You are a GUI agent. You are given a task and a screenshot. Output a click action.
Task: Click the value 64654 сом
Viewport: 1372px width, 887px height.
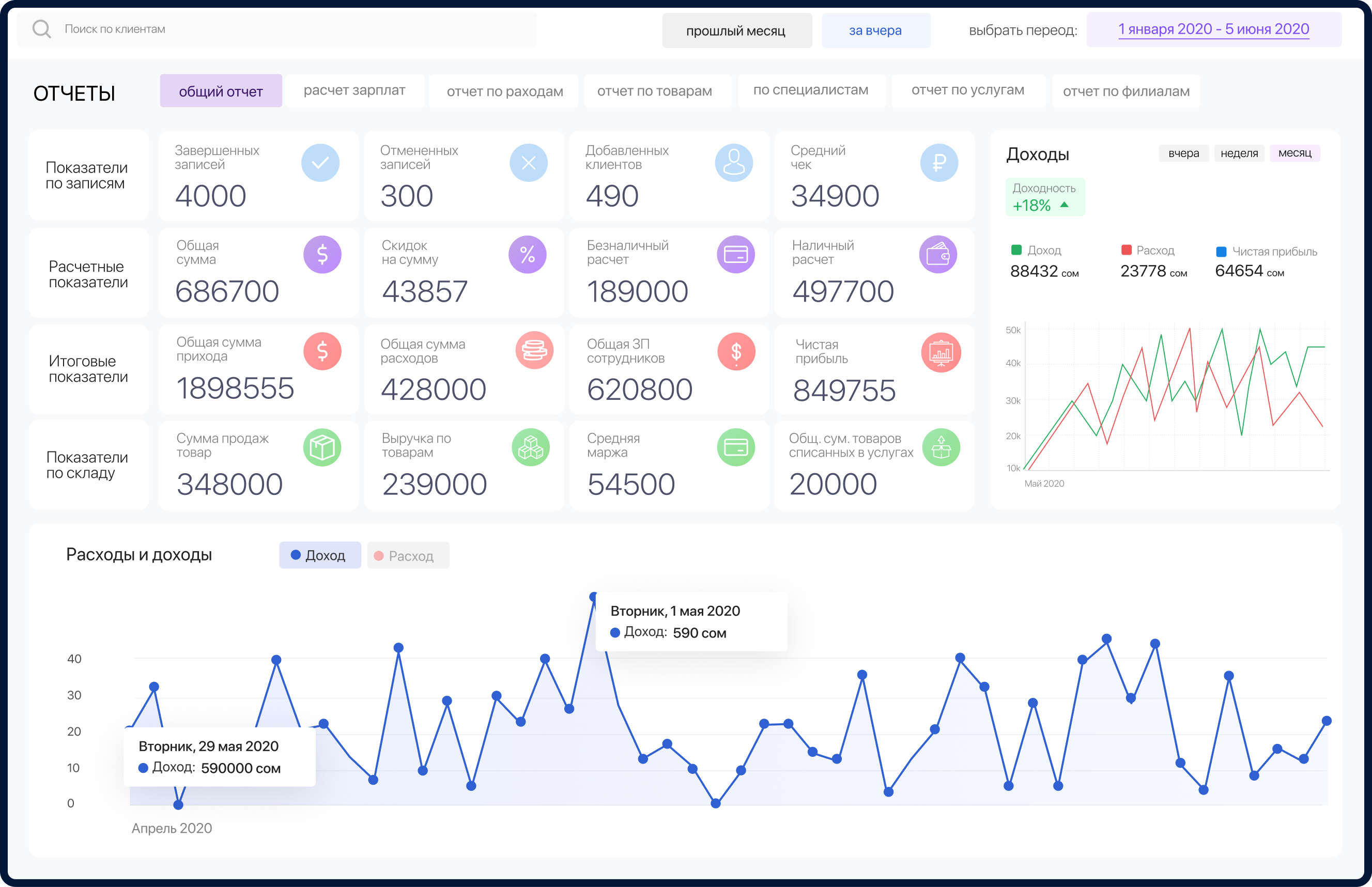[1250, 271]
